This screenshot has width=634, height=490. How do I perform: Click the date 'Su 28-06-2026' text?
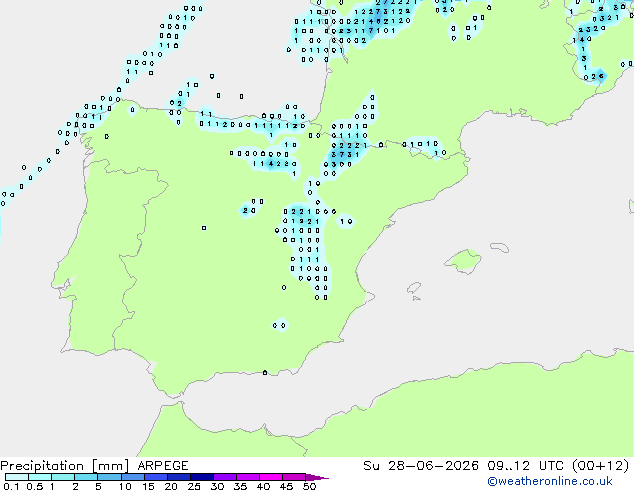(421, 466)
